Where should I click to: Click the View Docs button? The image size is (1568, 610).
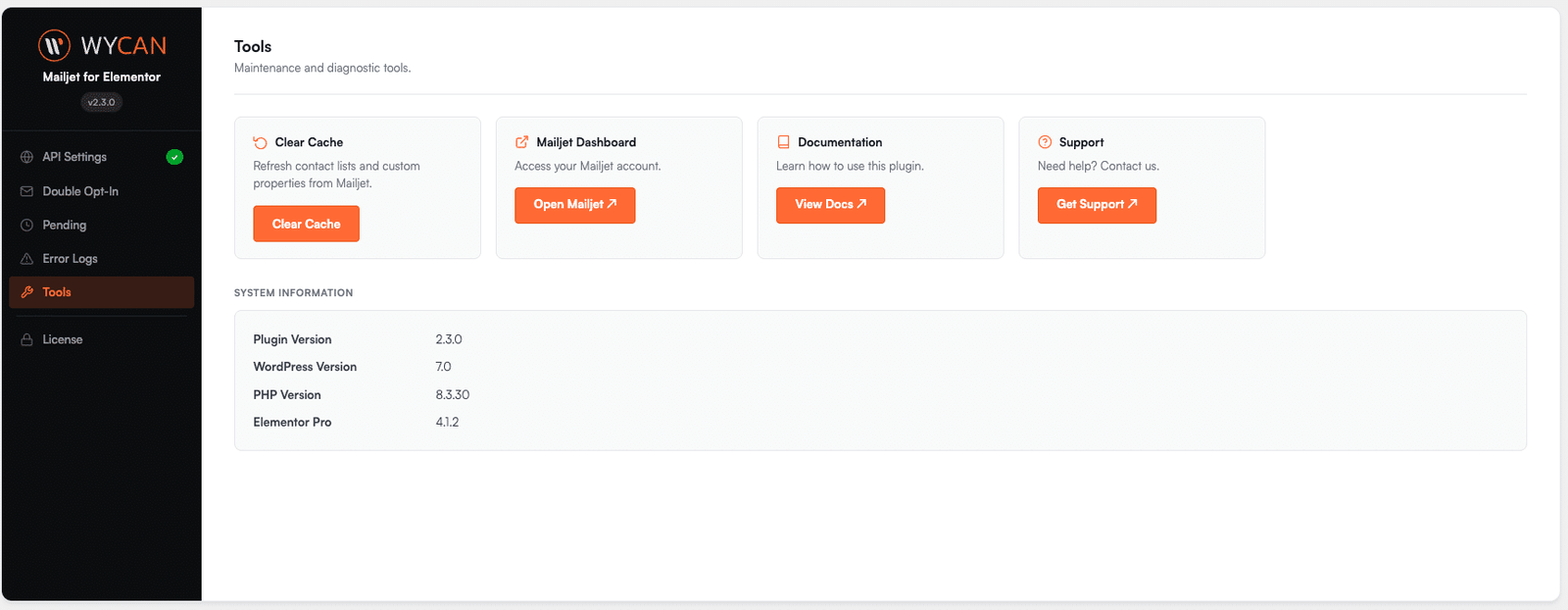[x=830, y=205]
